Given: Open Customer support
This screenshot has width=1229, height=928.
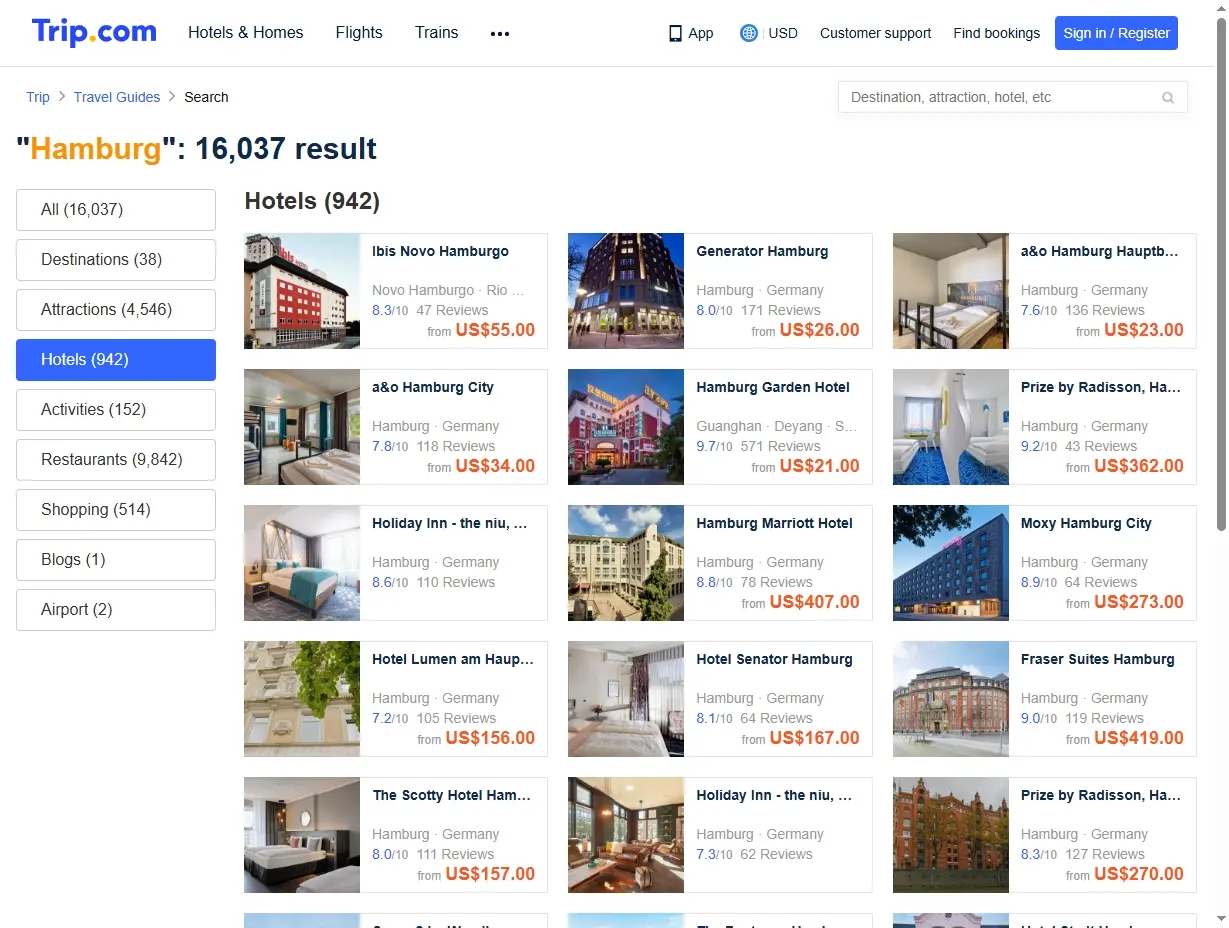Looking at the screenshot, I should pyautogui.click(x=875, y=33).
